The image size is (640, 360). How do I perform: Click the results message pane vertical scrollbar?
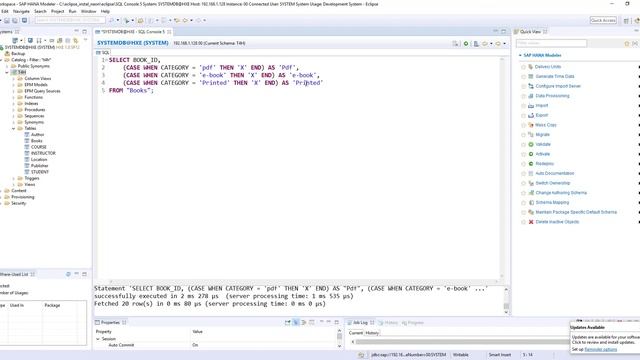(506, 301)
